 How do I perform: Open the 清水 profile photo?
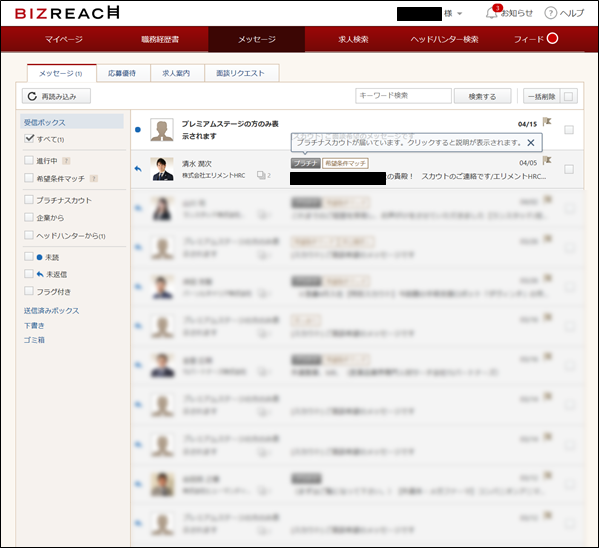click(162, 169)
